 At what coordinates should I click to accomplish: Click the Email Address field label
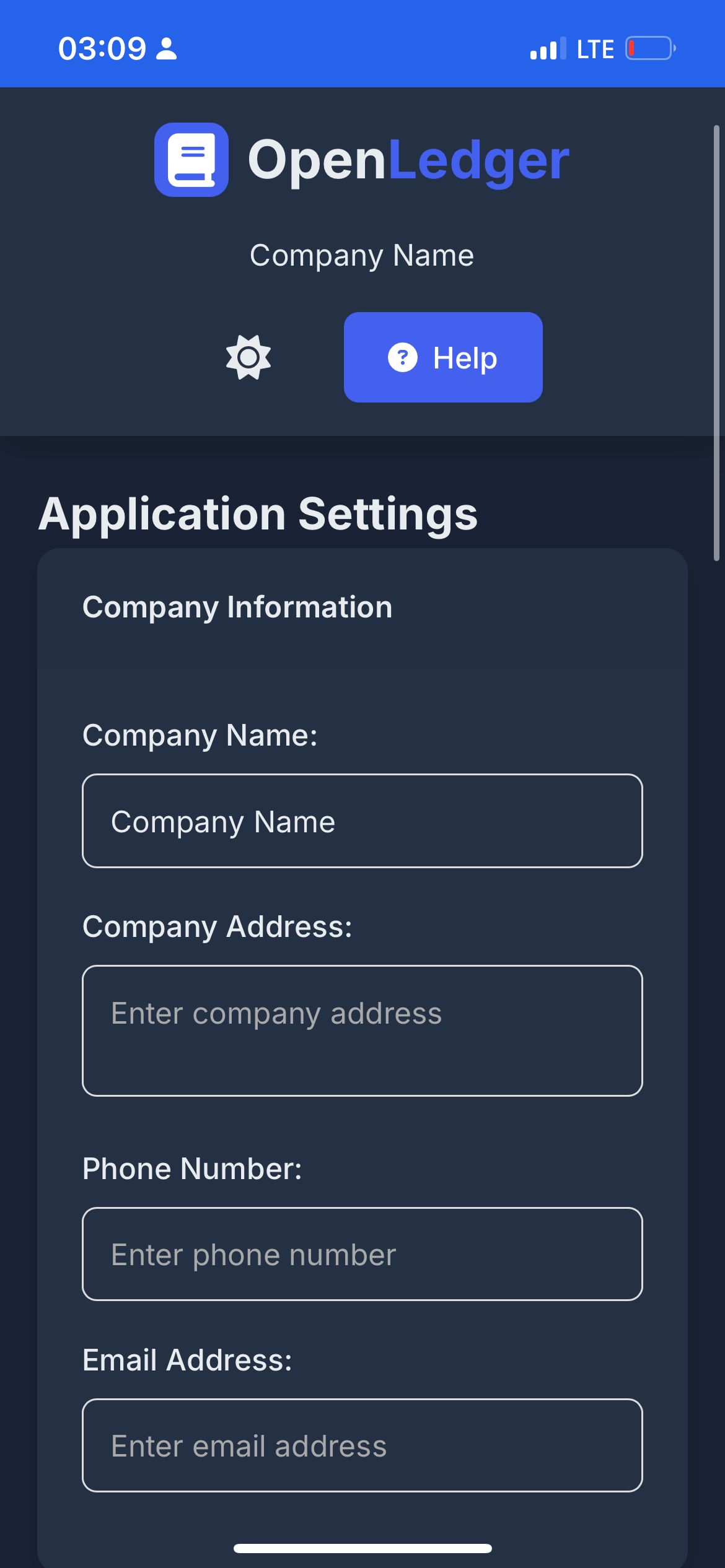187,1360
